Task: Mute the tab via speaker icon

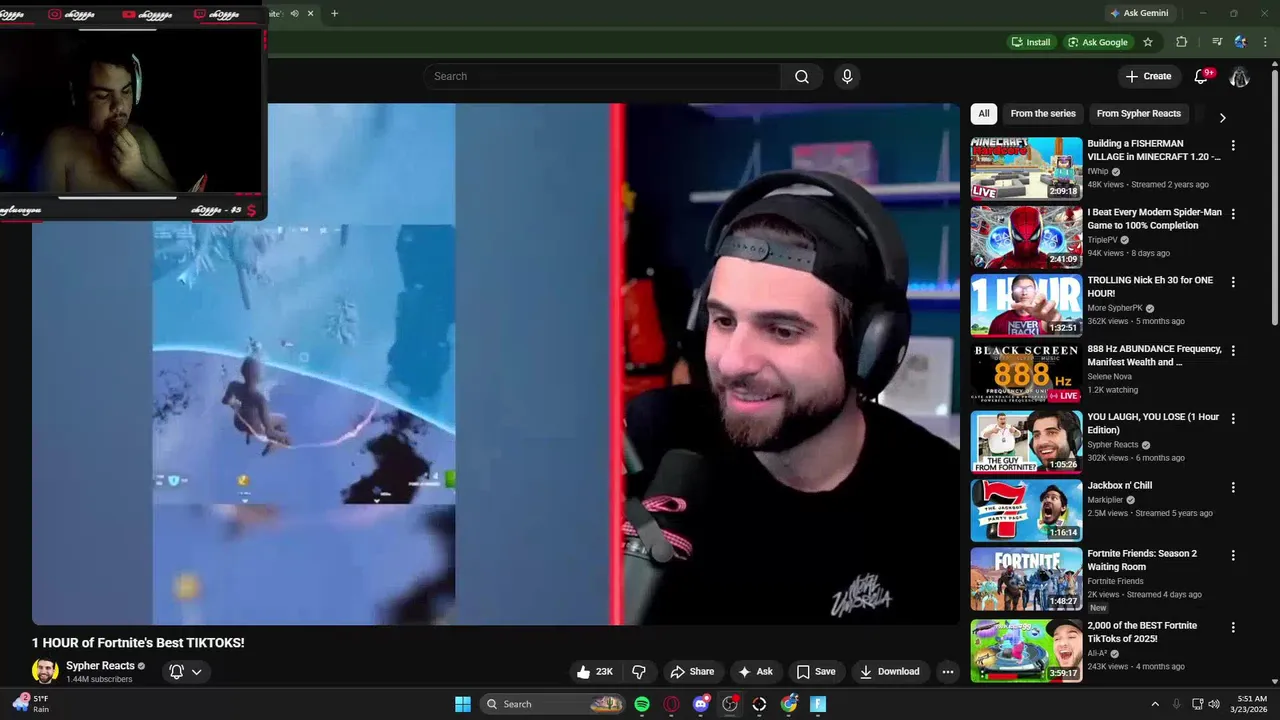Action: point(294,13)
